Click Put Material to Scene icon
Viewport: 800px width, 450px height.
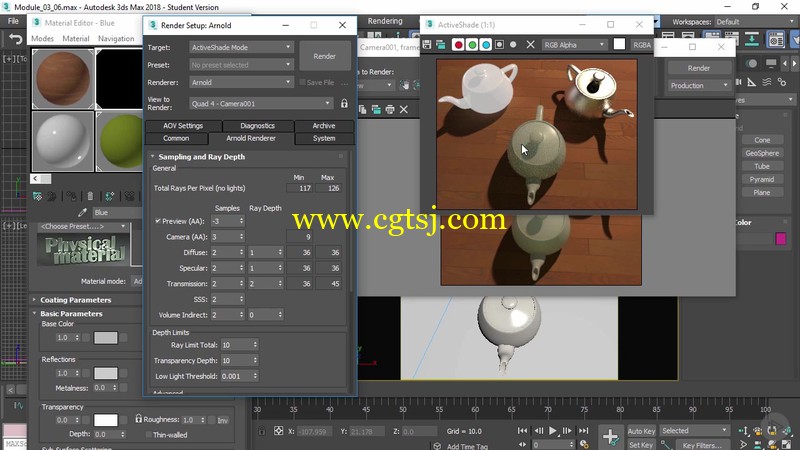pyautogui.click(x=52, y=196)
